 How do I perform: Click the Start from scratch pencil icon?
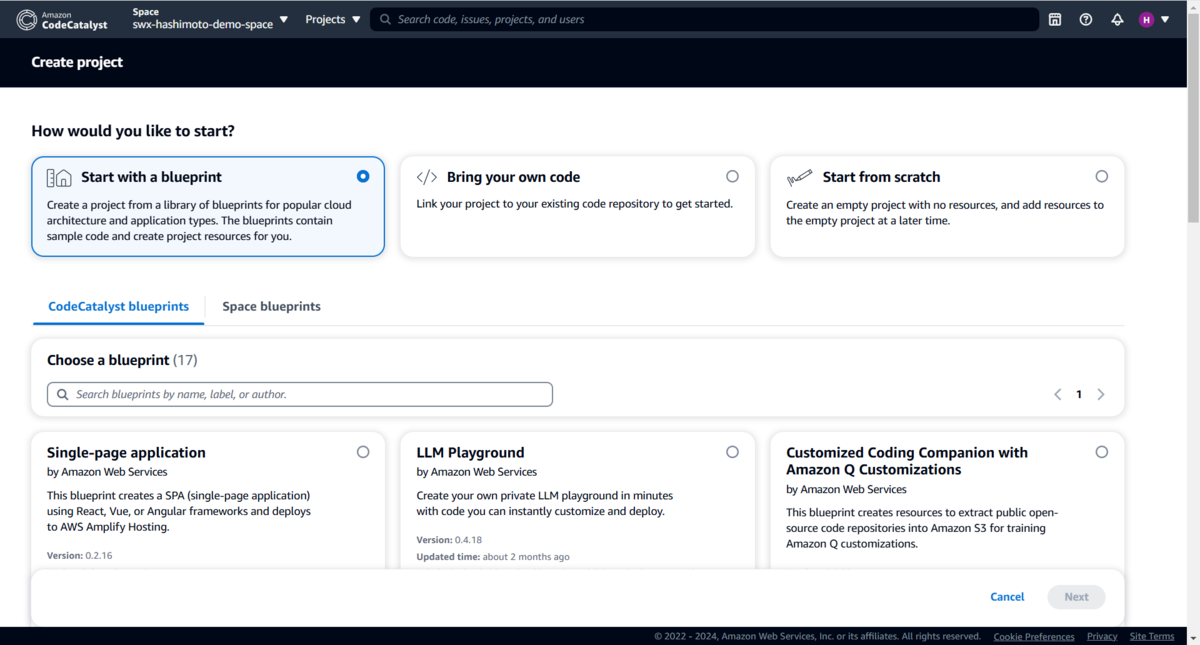(799, 177)
